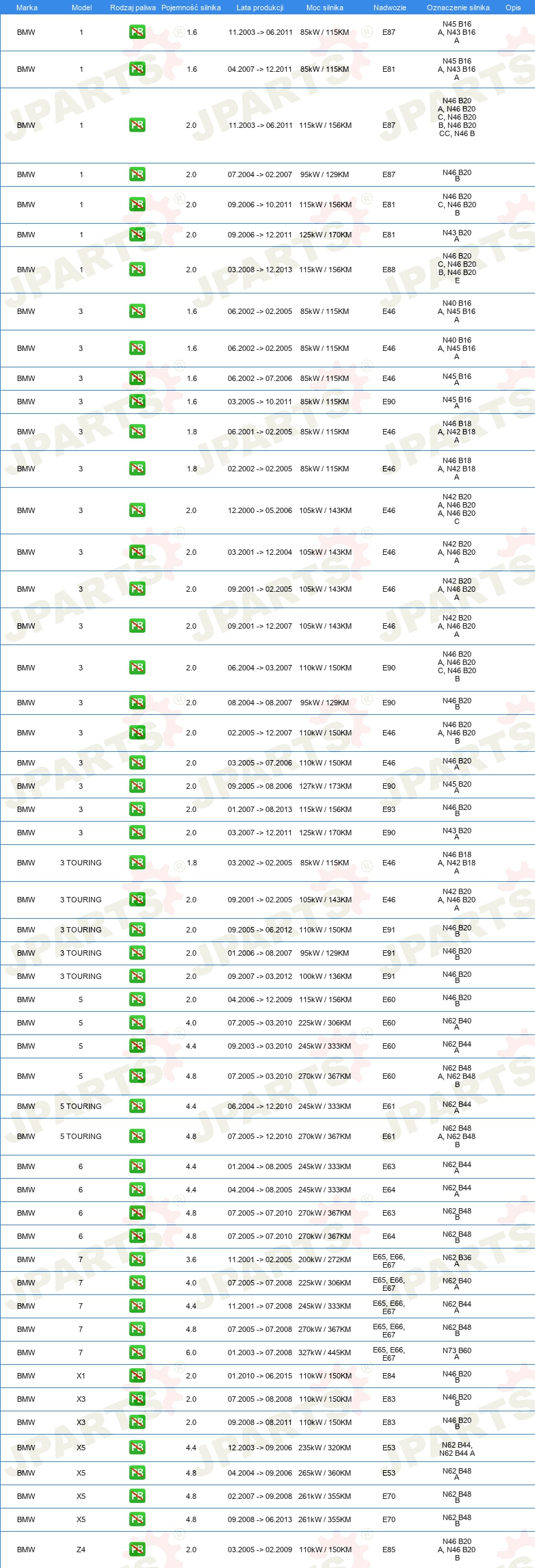
Task: Click the fuel icon in the BMW 5 4.0 row
Action: click(137, 1022)
